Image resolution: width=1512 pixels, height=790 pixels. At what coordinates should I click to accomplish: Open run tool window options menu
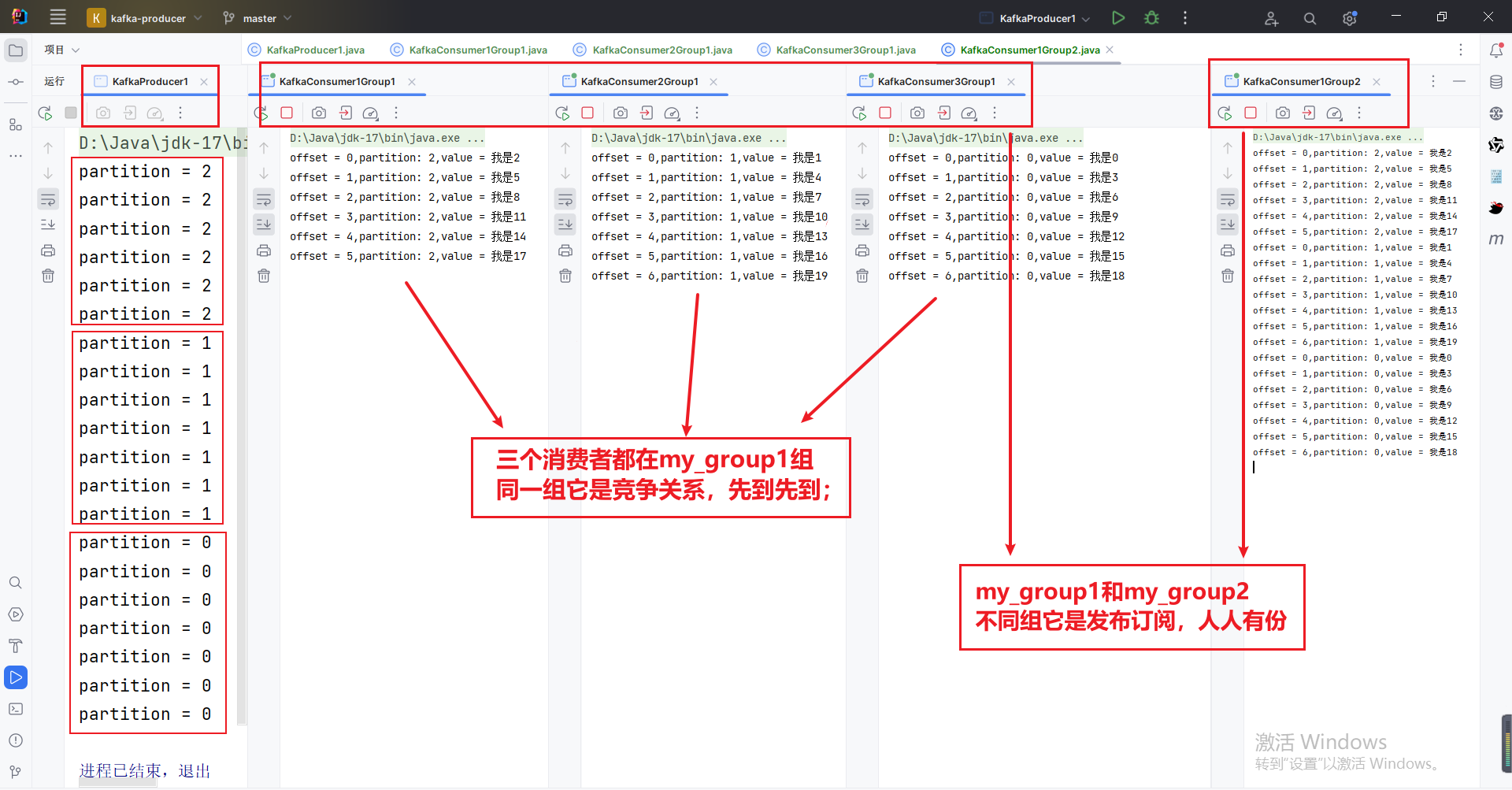pyautogui.click(x=1433, y=81)
